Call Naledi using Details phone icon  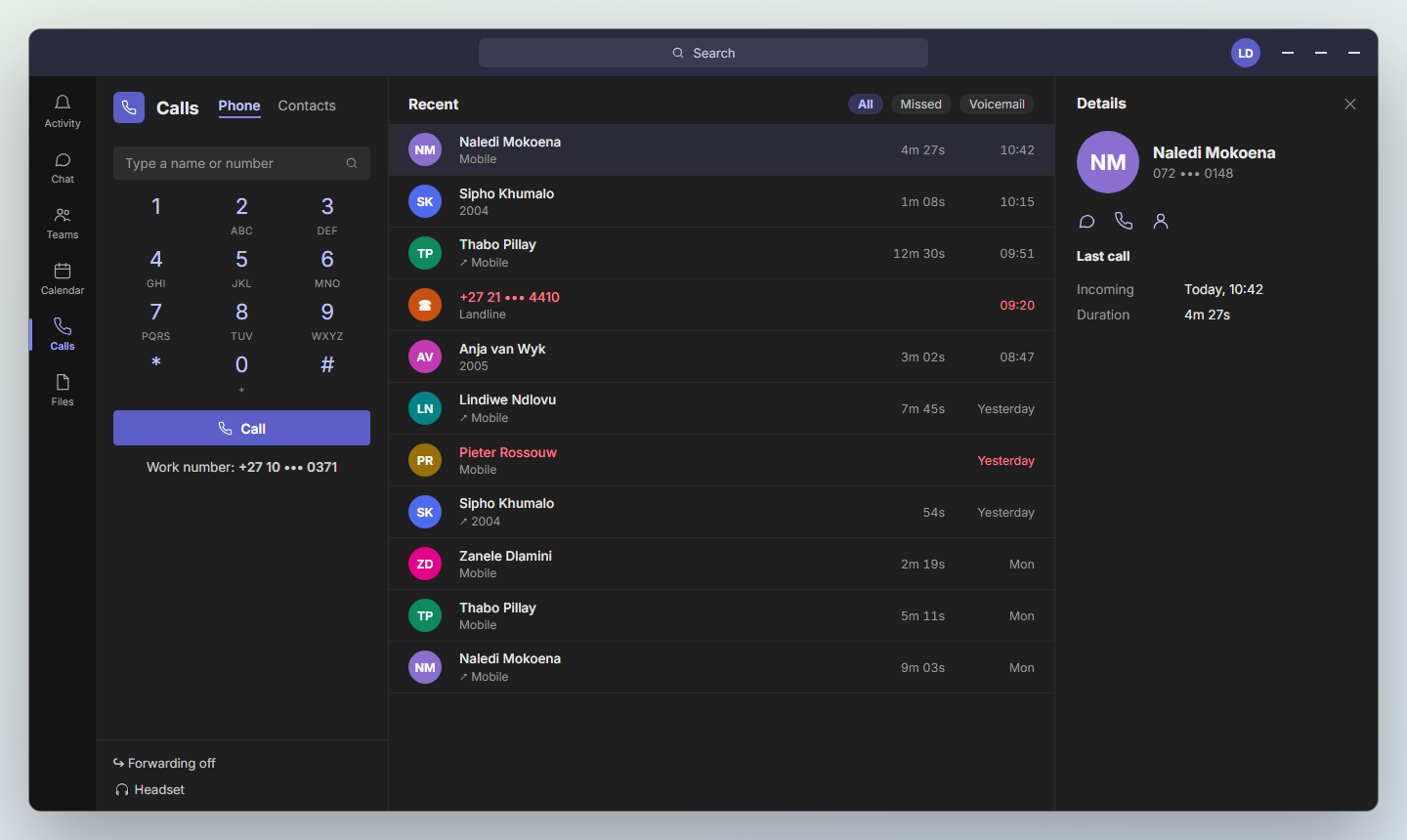pos(1124,222)
